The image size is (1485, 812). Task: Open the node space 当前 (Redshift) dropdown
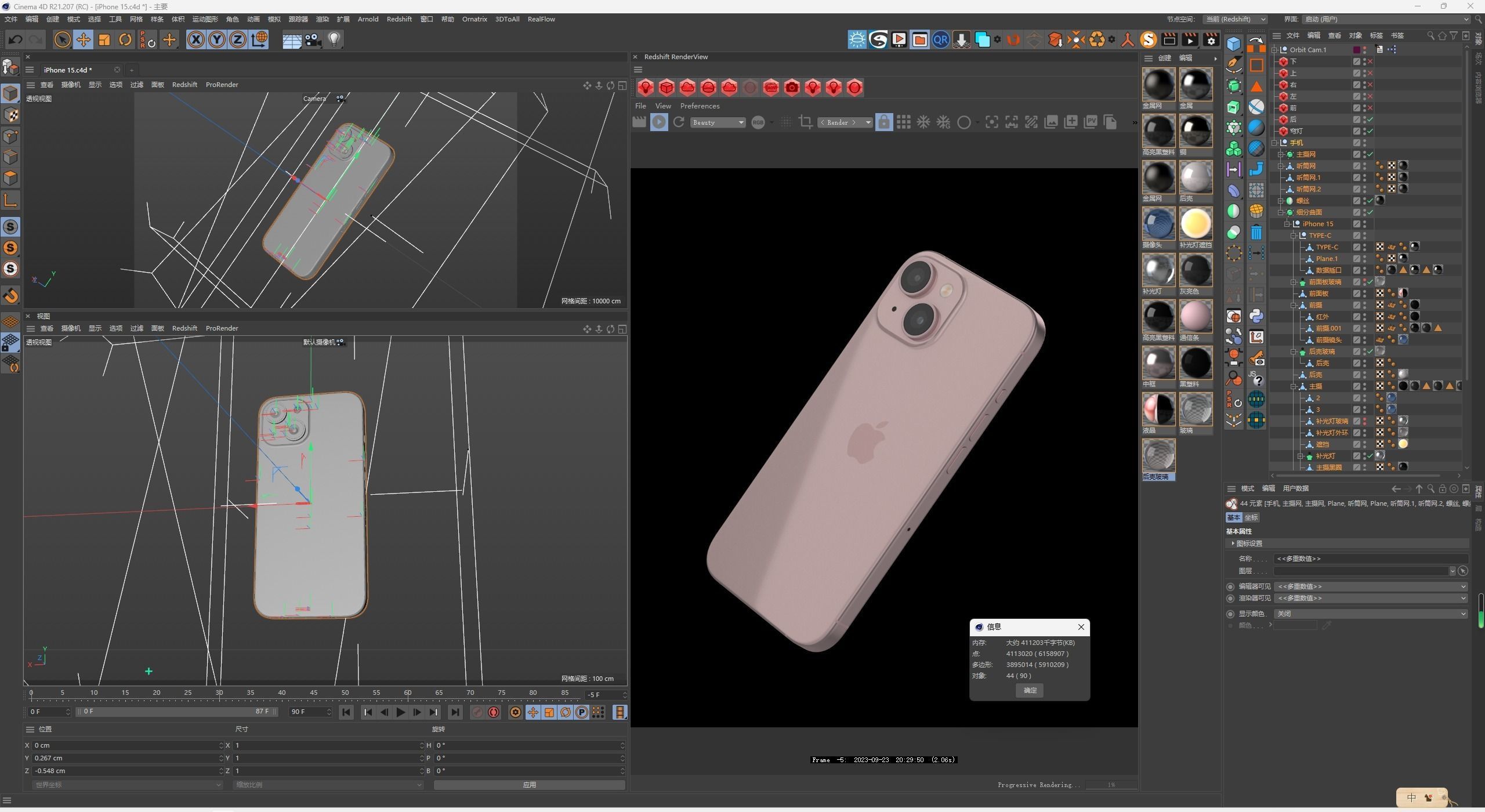click(x=1235, y=19)
